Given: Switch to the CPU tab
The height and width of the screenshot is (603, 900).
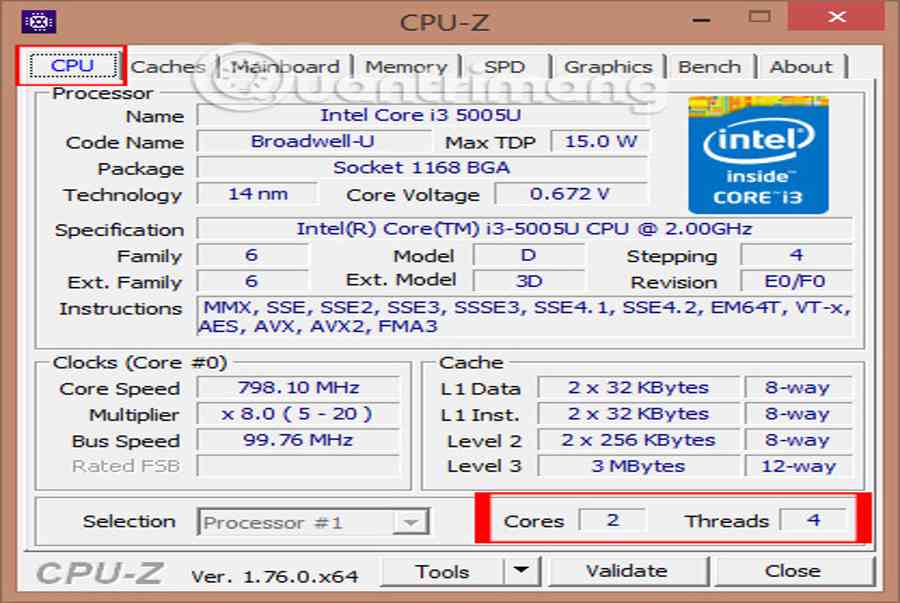Looking at the screenshot, I should tap(72, 65).
